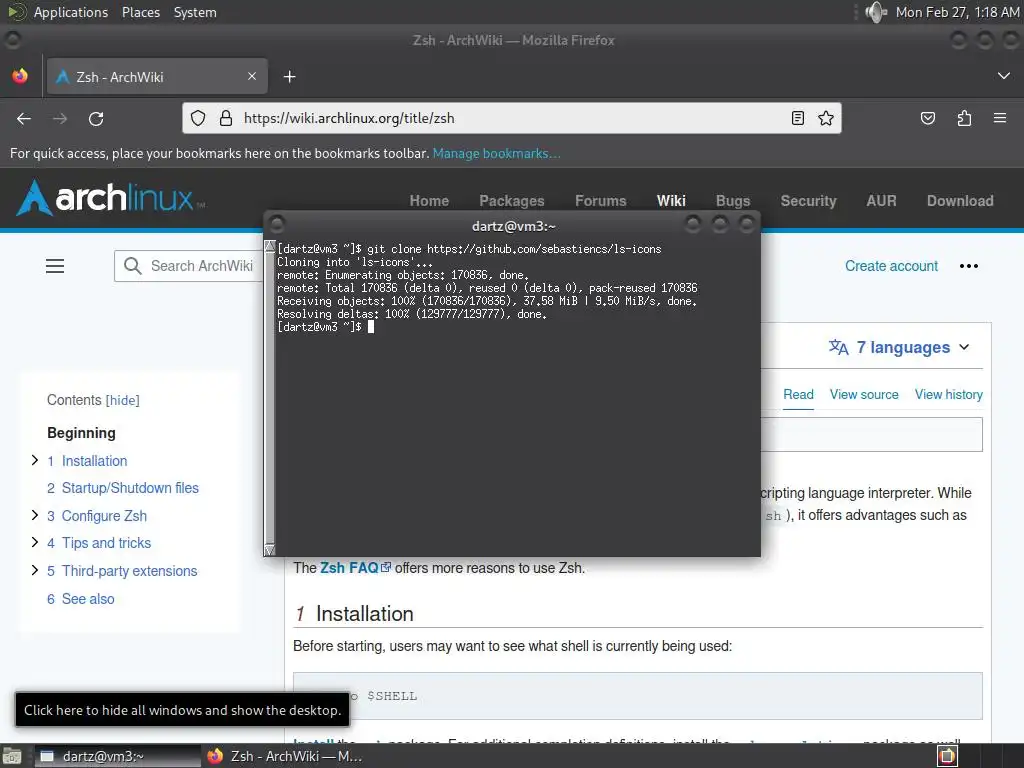
Task: Click the volume speaker icon in panel
Action: 876,12
